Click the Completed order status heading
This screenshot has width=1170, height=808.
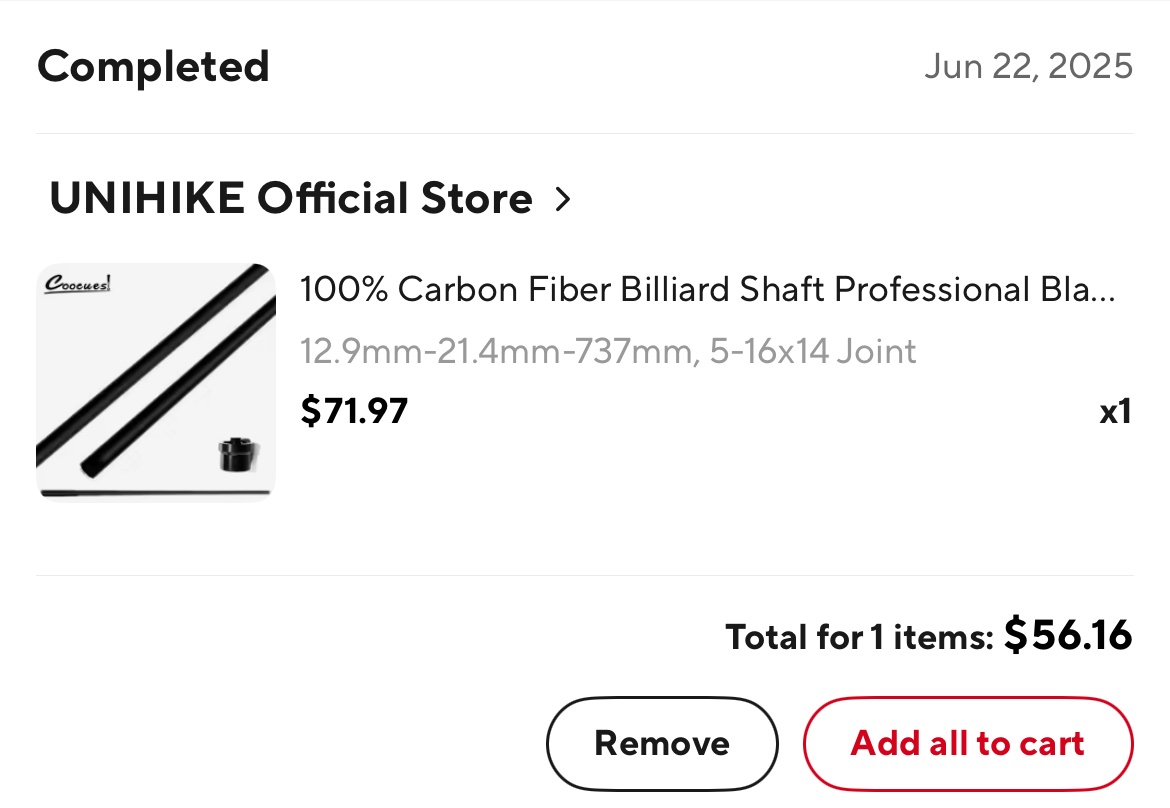click(153, 67)
